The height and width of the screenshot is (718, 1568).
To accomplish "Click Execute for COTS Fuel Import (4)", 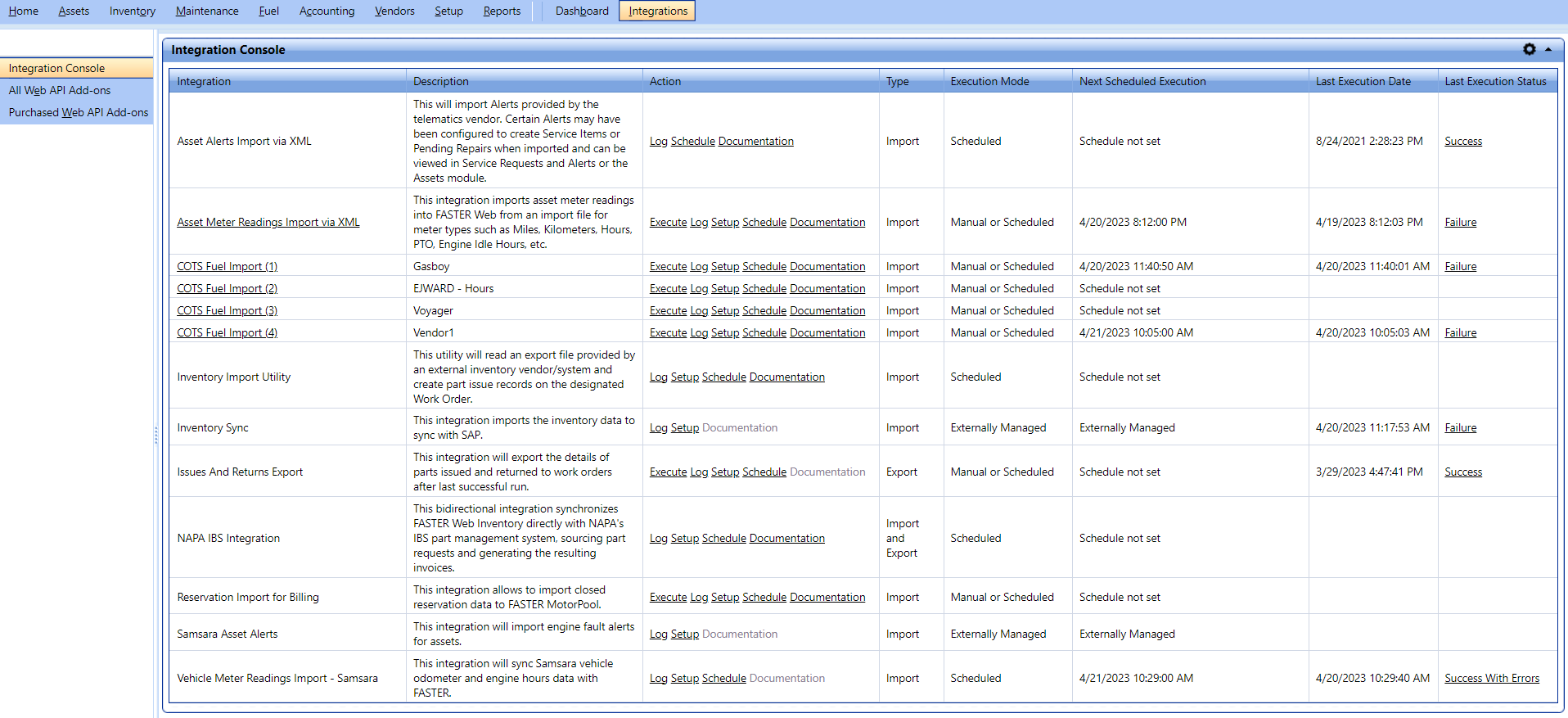I will click(668, 332).
